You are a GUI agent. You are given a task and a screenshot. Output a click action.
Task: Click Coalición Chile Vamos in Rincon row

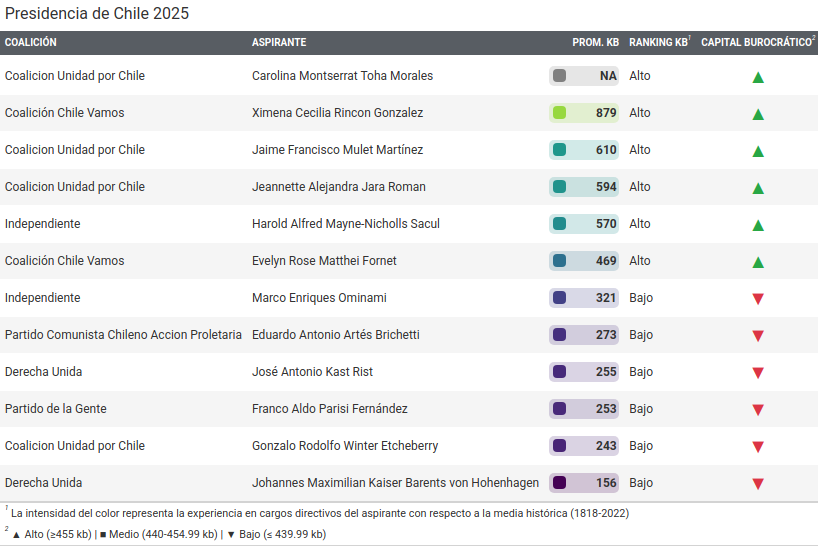pos(65,113)
